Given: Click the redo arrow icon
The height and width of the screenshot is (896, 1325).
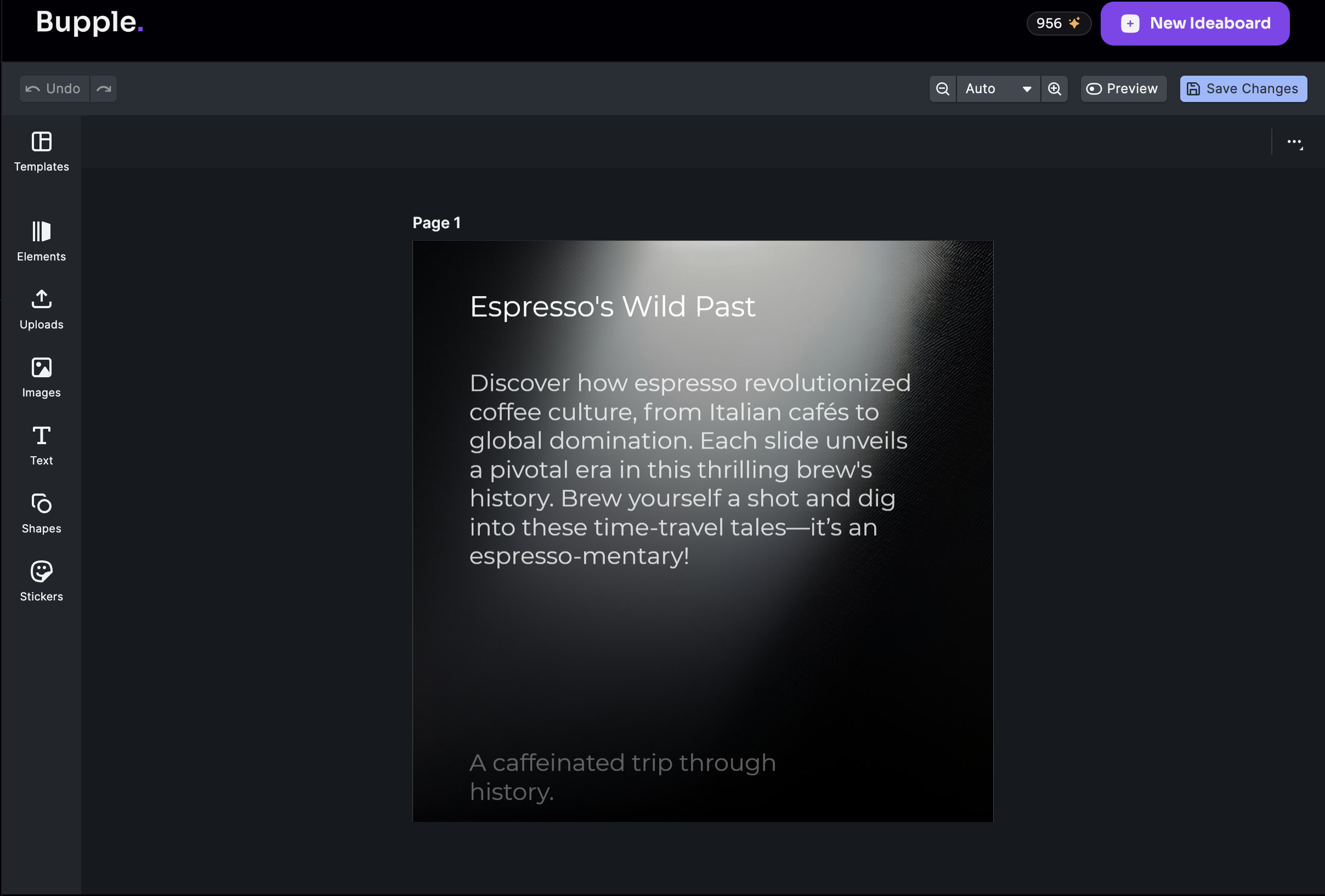Looking at the screenshot, I should click(x=104, y=89).
